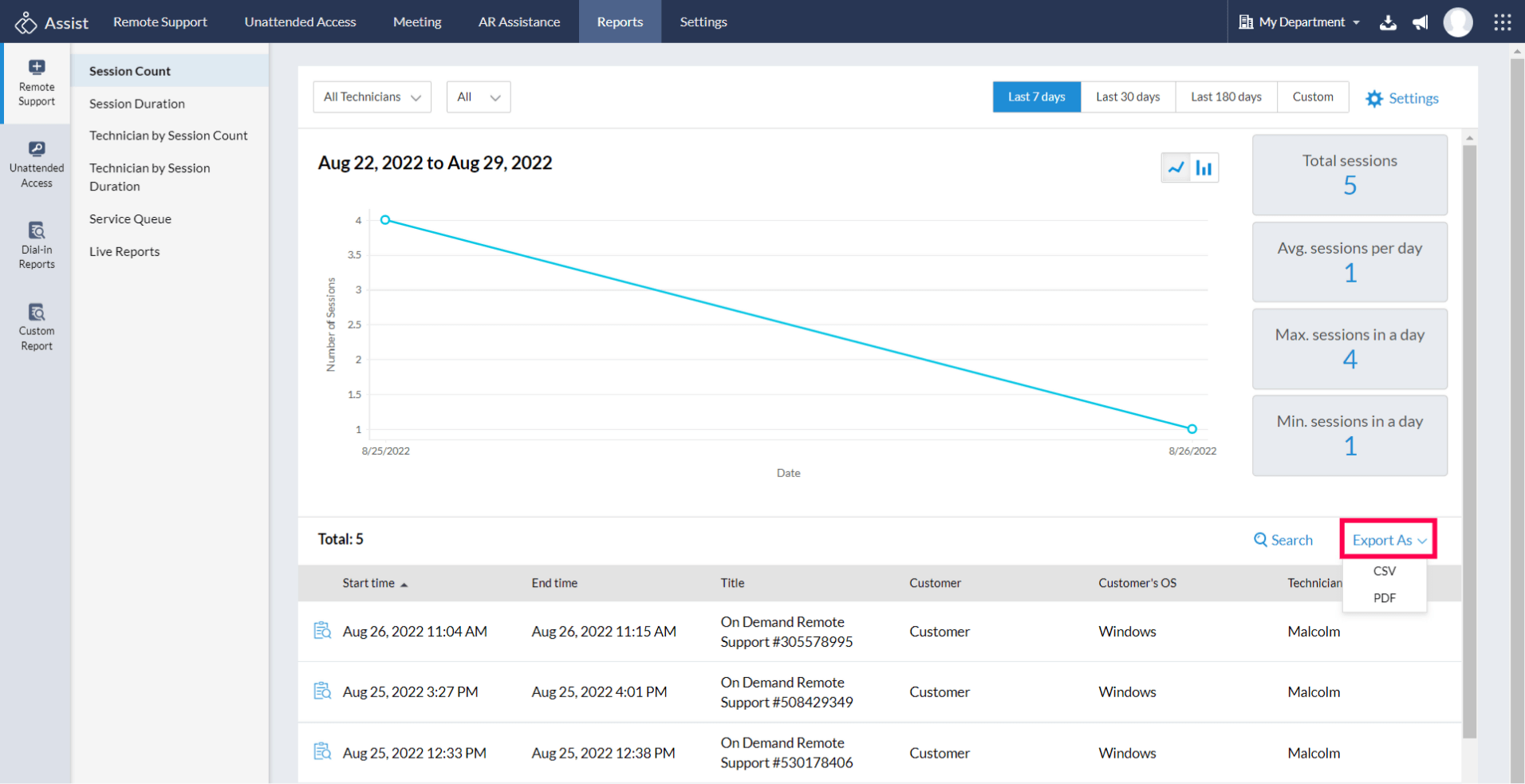Viewport: 1525px width, 784px height.
Task: Open Unattended Access sidebar icon
Action: [x=37, y=164]
